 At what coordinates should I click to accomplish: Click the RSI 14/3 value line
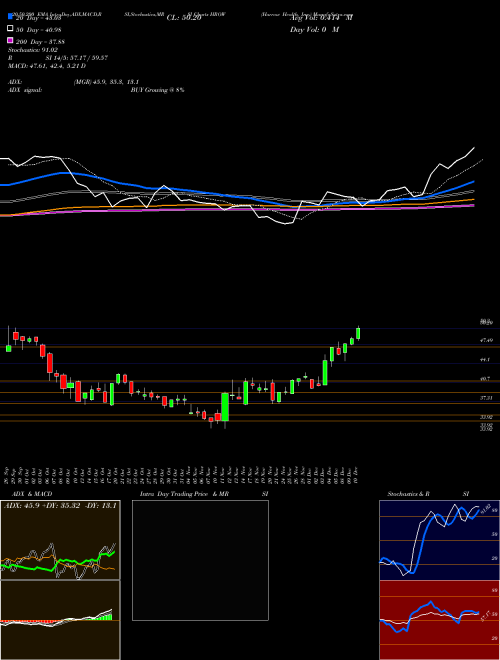(x=58, y=58)
